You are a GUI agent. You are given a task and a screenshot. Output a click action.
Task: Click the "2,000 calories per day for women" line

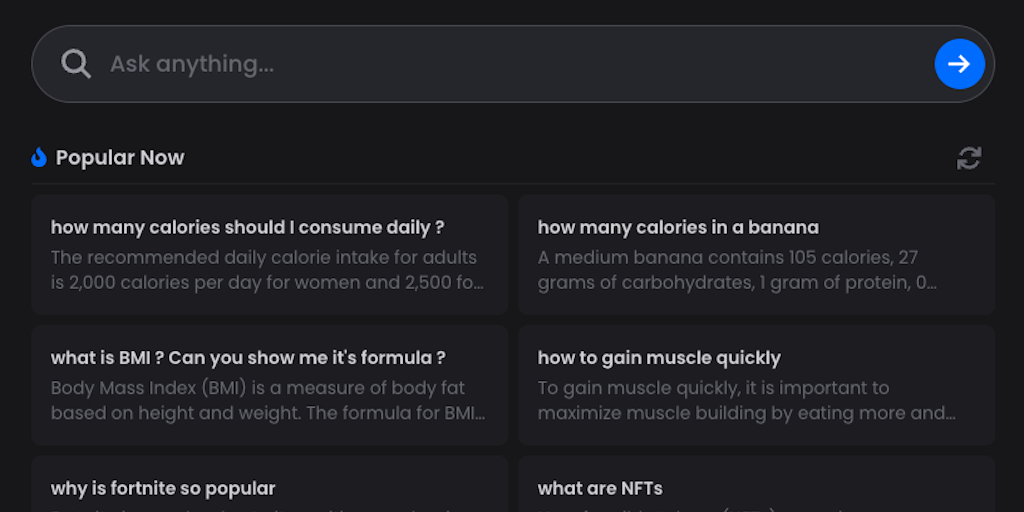click(267, 282)
